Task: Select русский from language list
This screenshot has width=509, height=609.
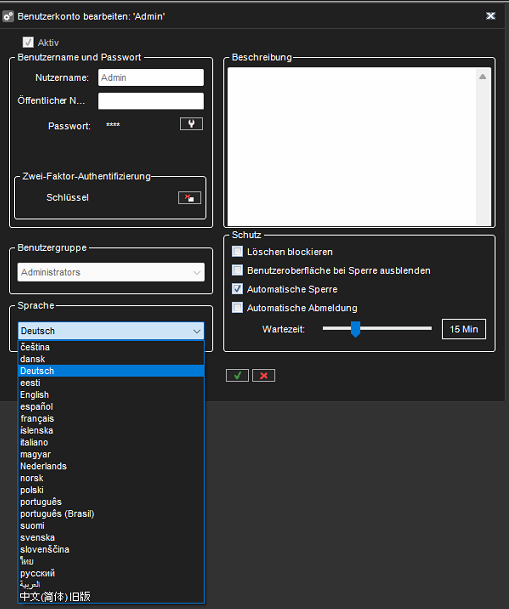Action: 111,573
